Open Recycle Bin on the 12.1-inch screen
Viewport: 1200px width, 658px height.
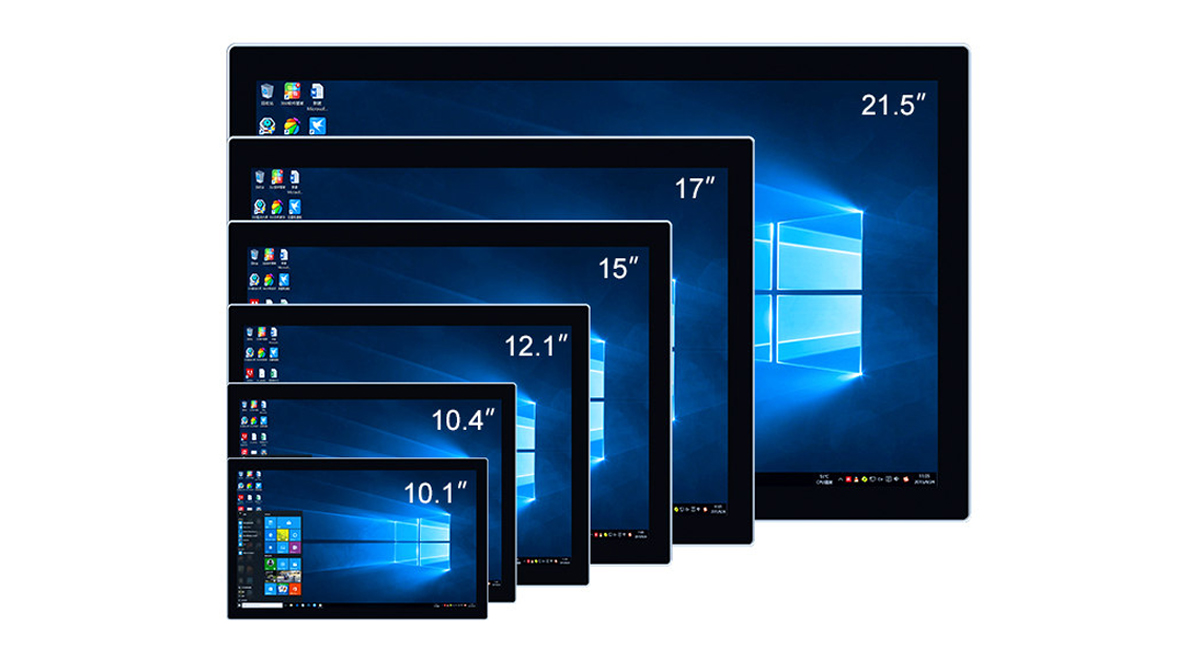tap(250, 333)
